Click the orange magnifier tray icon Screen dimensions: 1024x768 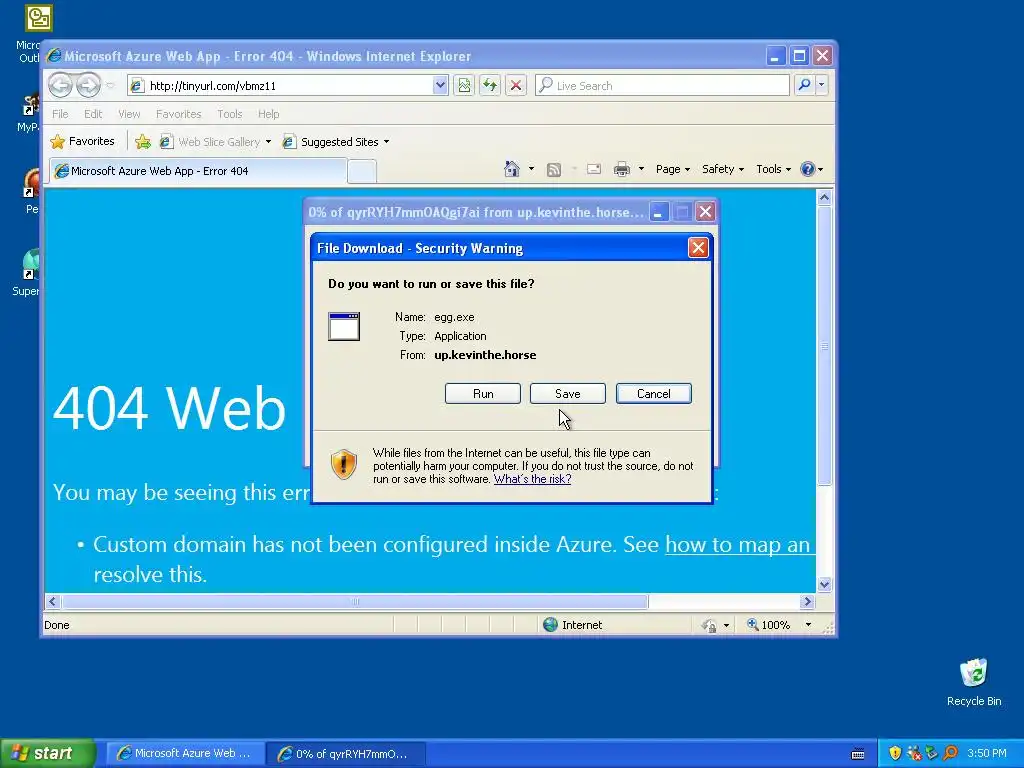(951, 753)
